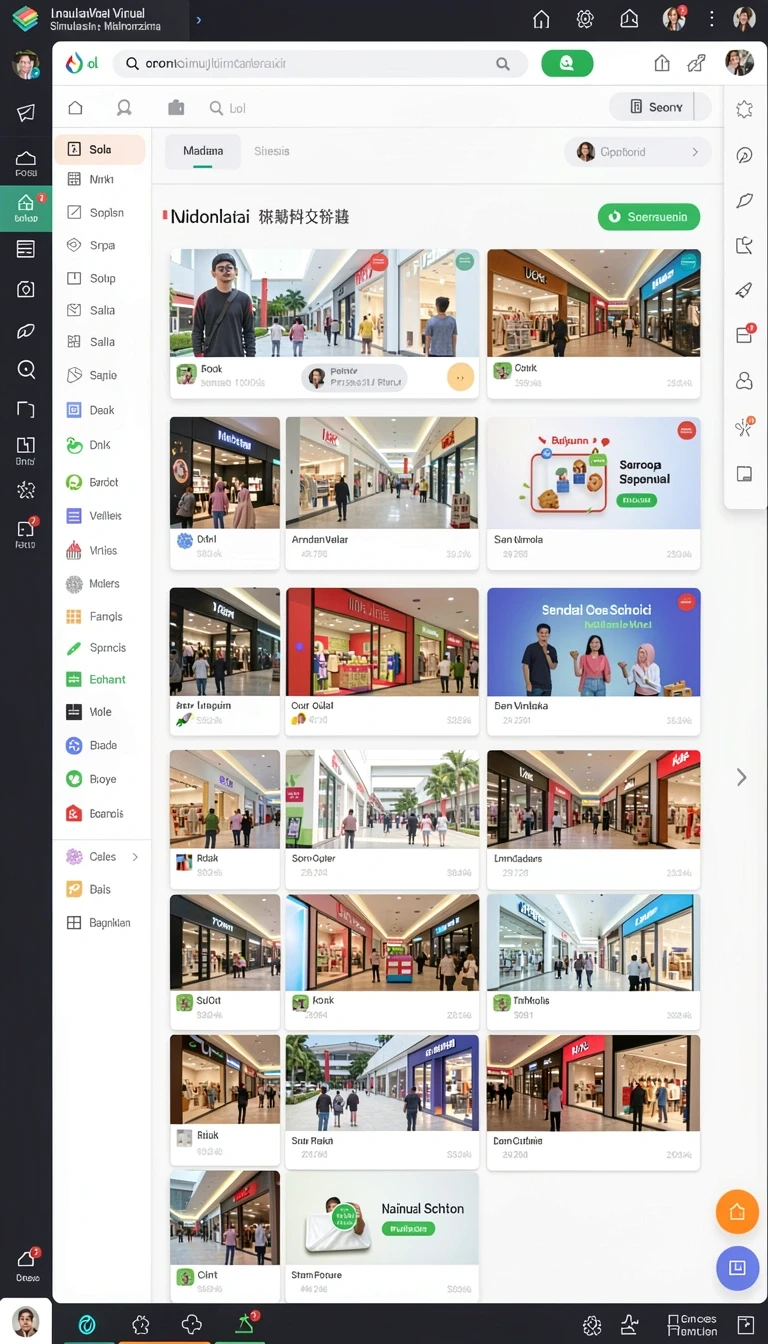Select the Bagnklan sidebar item

[100, 923]
